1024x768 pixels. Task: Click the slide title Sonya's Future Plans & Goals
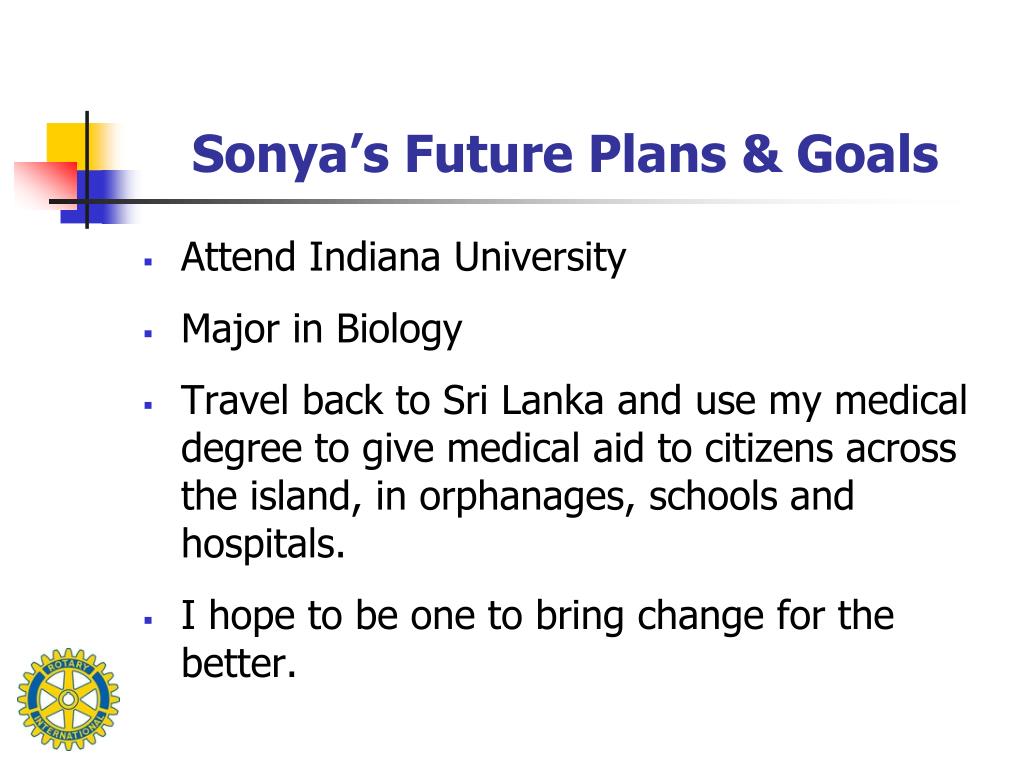(565, 155)
